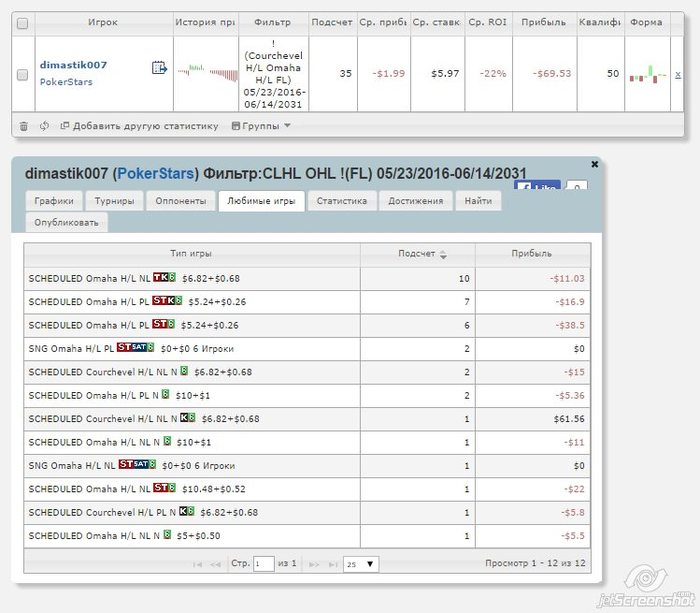This screenshot has width=700, height=613.
Task: Tick the header select-all checkbox
Action: tap(22, 23)
